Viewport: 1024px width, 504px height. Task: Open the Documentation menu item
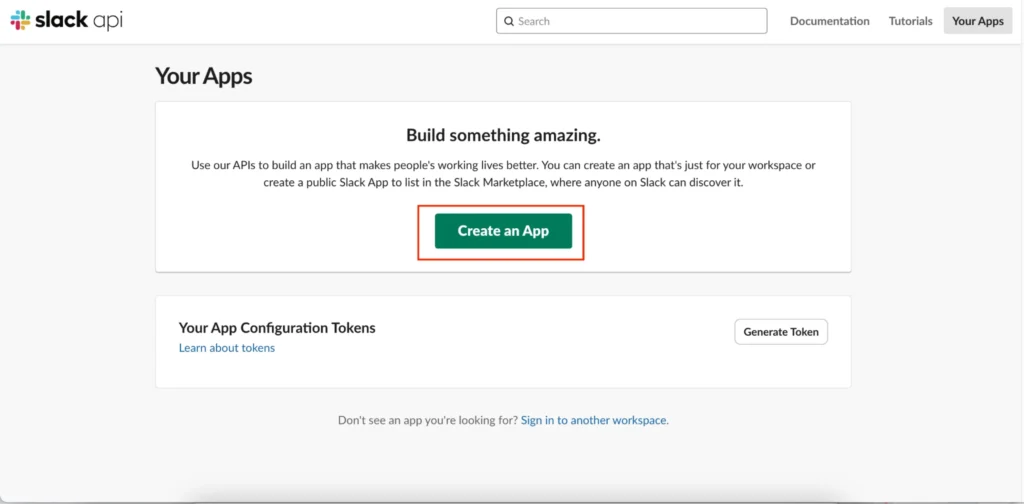(x=829, y=21)
